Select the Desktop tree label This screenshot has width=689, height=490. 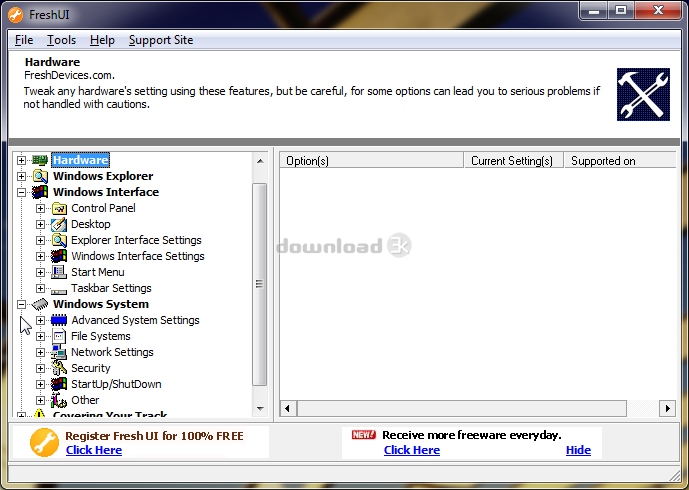[x=91, y=224]
